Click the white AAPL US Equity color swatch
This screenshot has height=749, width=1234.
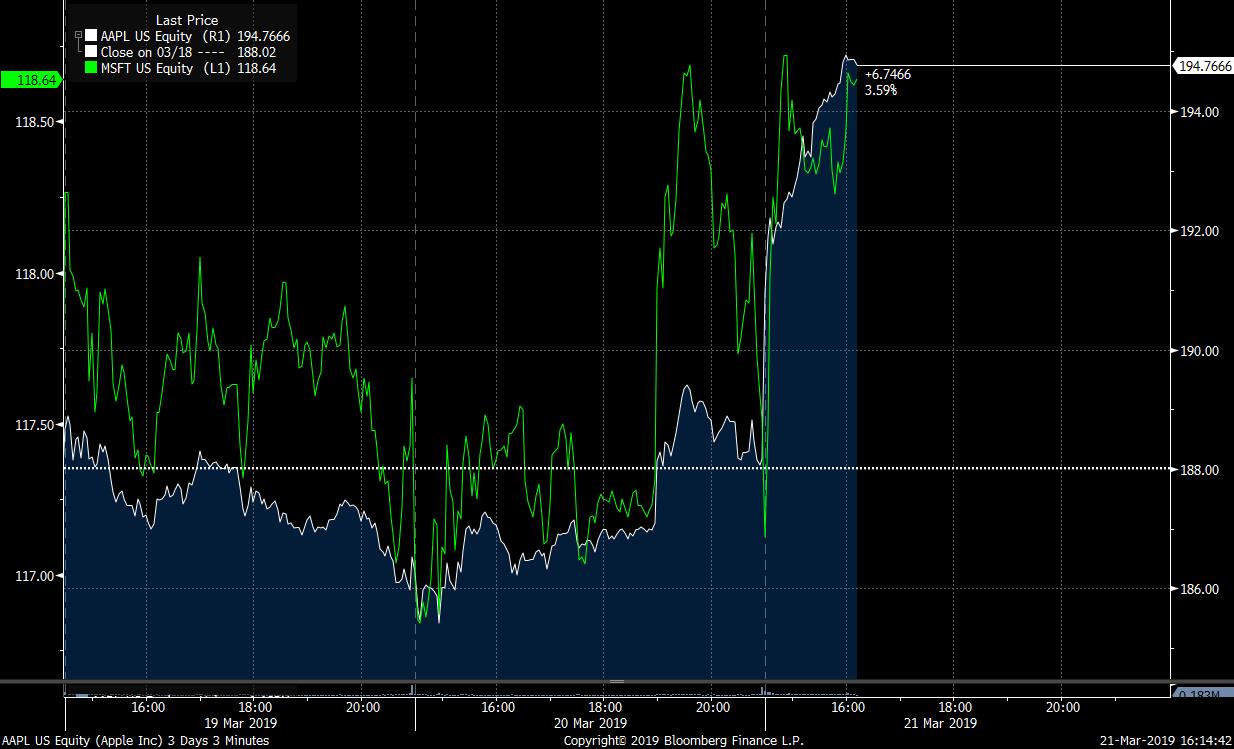(92, 37)
